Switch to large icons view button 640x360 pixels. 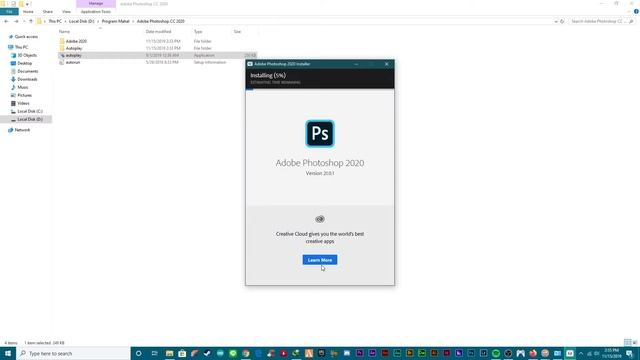click(635, 342)
